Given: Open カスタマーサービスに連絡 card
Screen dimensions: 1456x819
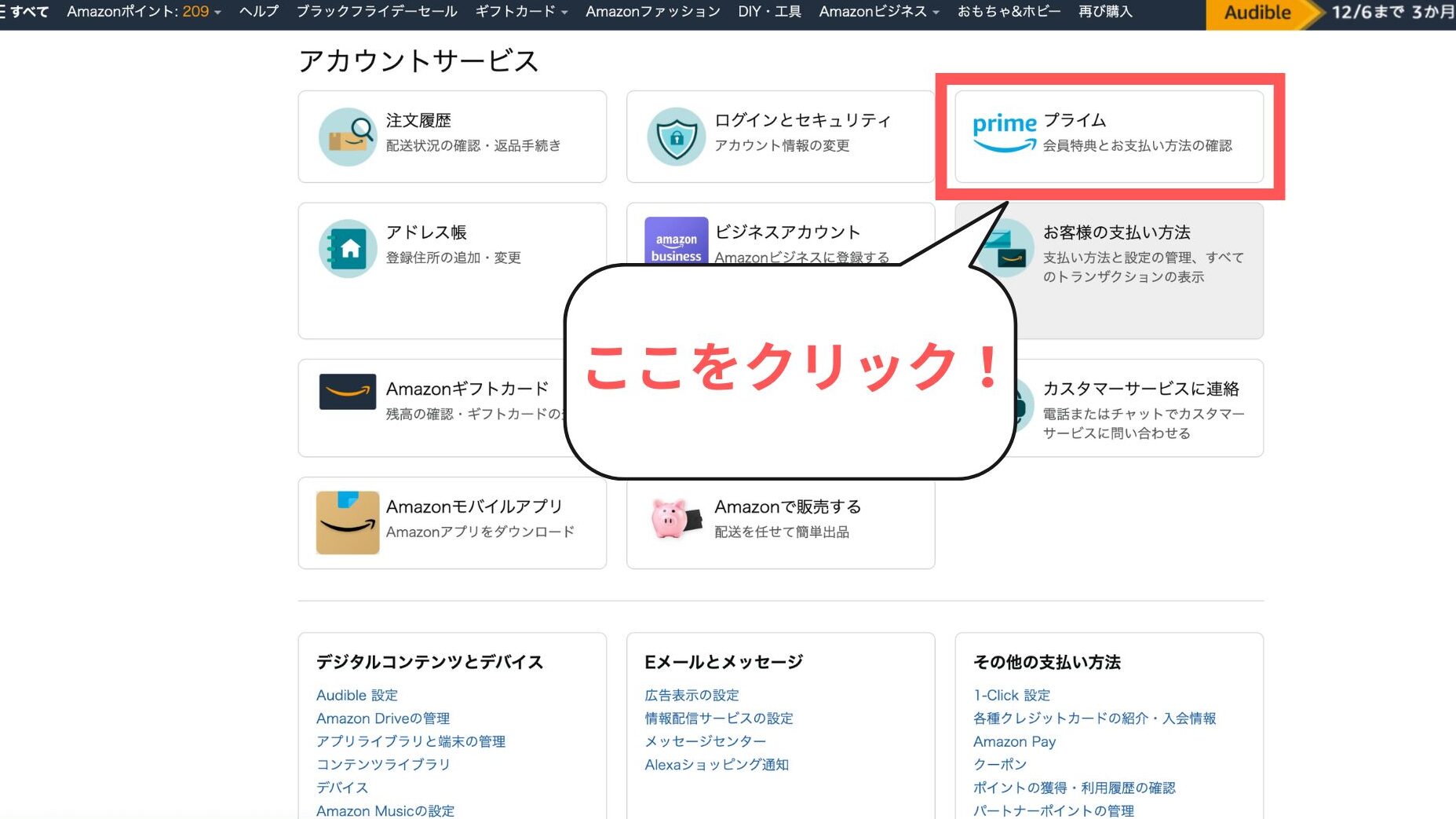Looking at the screenshot, I should coord(1137,408).
